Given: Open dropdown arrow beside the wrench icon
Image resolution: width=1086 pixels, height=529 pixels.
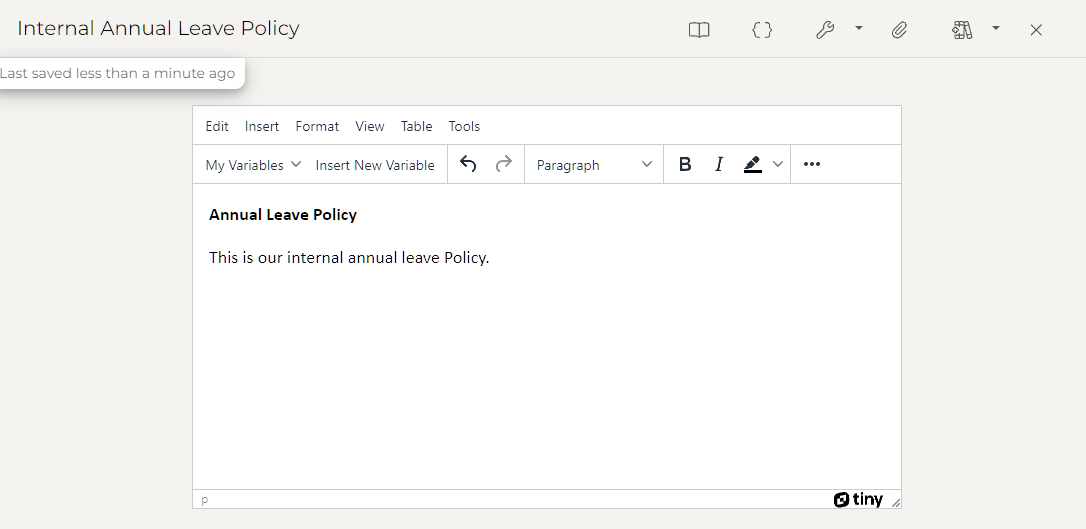Looking at the screenshot, I should 859,29.
